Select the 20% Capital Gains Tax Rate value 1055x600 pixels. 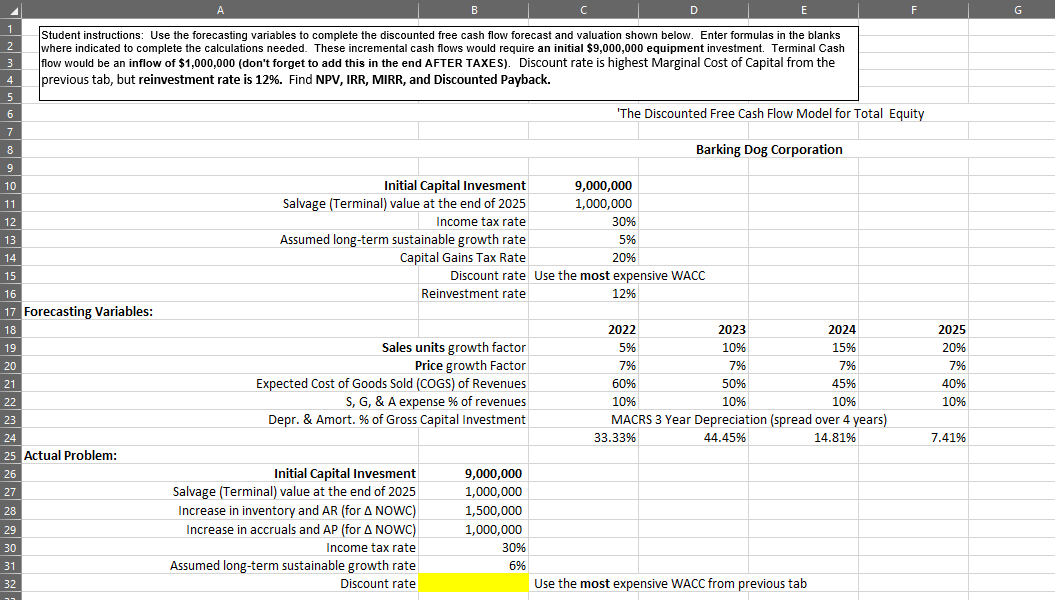click(624, 258)
